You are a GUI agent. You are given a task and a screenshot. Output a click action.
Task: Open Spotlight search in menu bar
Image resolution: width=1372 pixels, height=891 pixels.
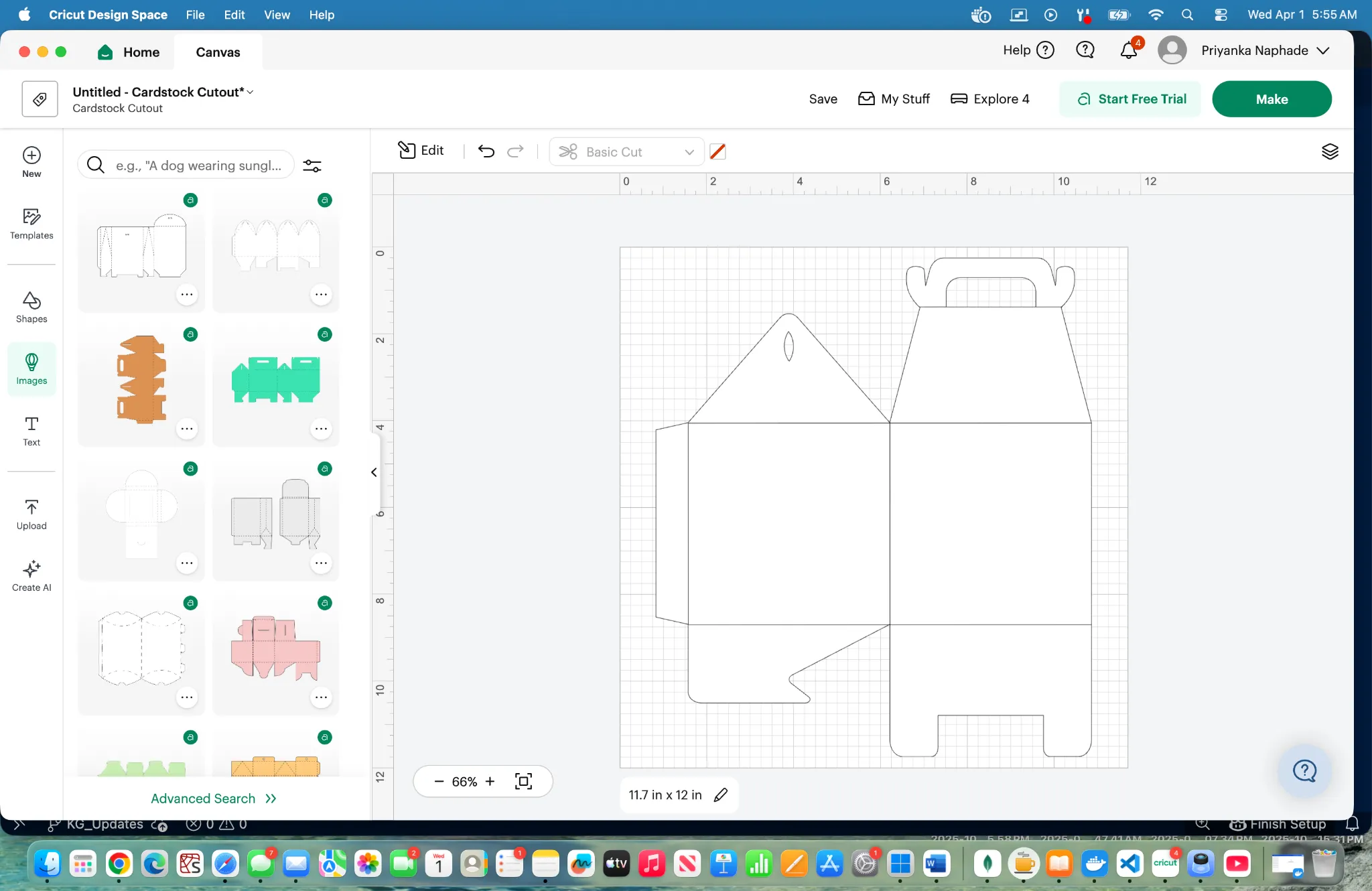coord(1187,15)
